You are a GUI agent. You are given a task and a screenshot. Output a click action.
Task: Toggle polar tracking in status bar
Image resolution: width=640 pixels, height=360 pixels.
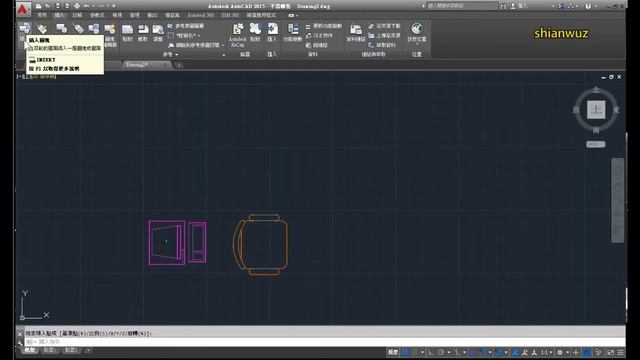tap(441, 352)
